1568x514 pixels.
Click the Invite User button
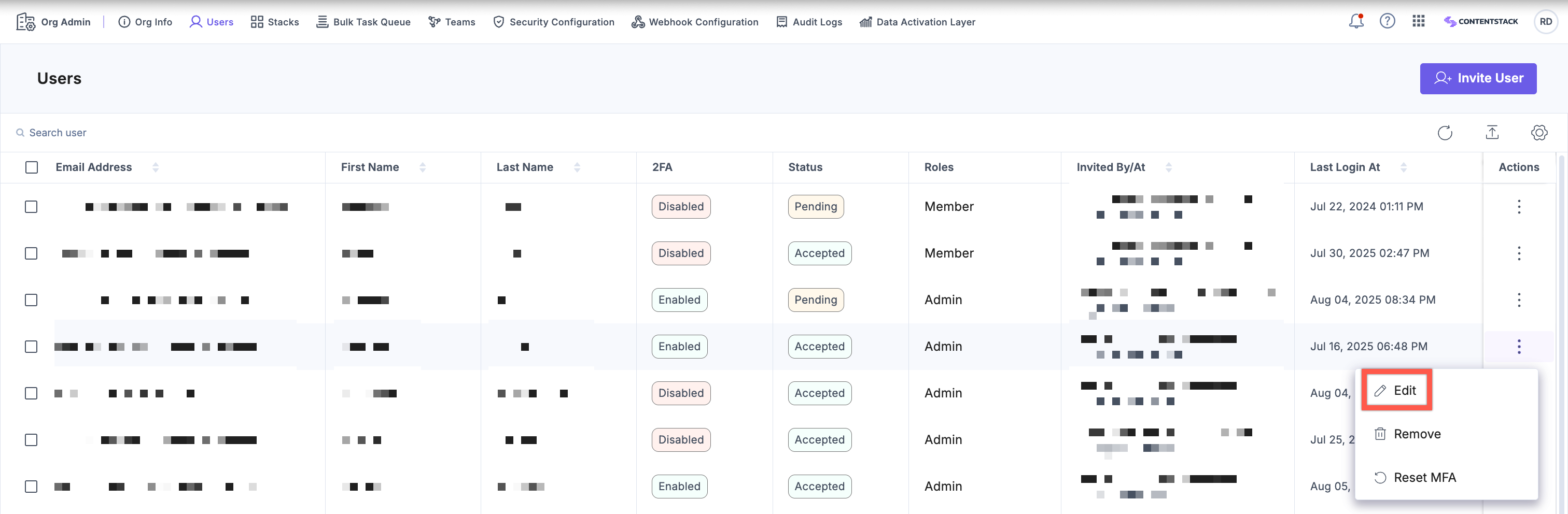coord(1478,78)
